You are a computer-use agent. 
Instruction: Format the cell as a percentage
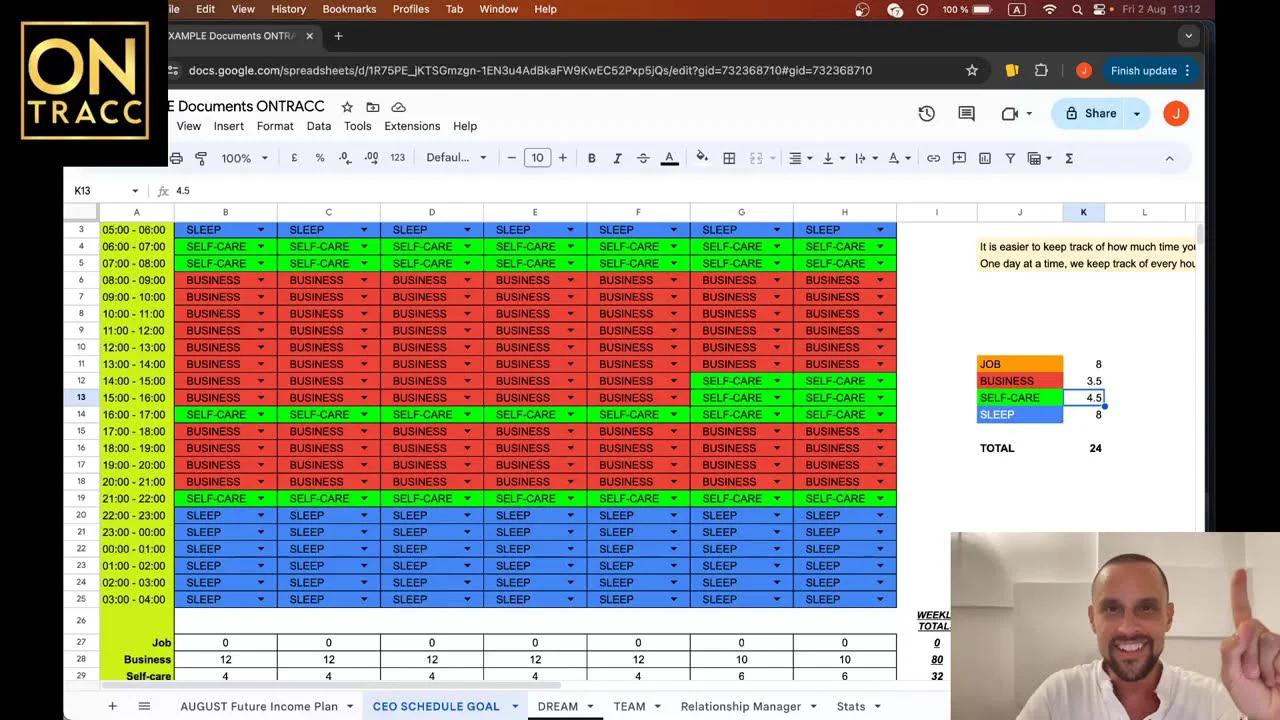(x=320, y=157)
